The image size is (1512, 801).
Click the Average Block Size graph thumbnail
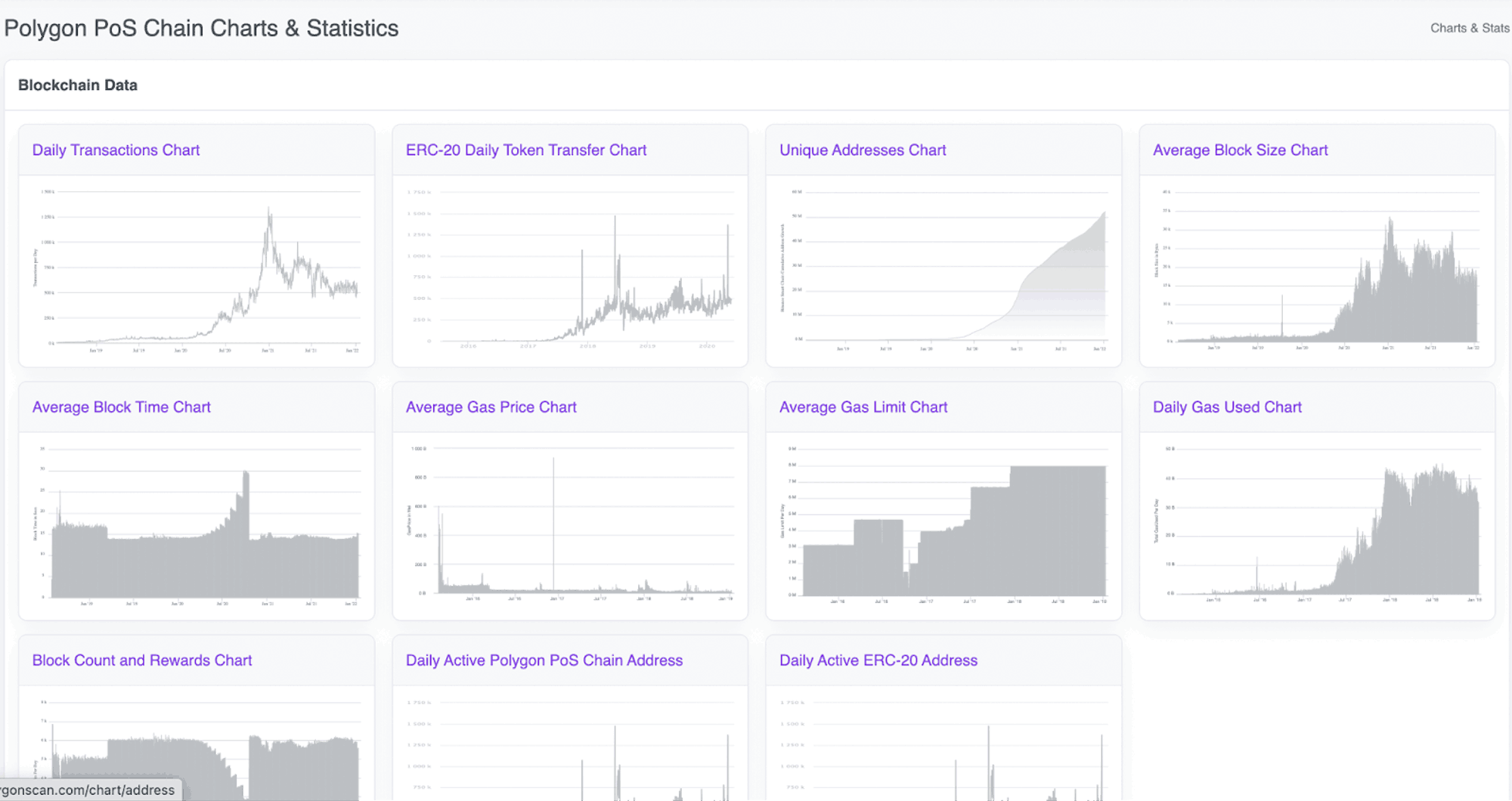tap(1317, 271)
